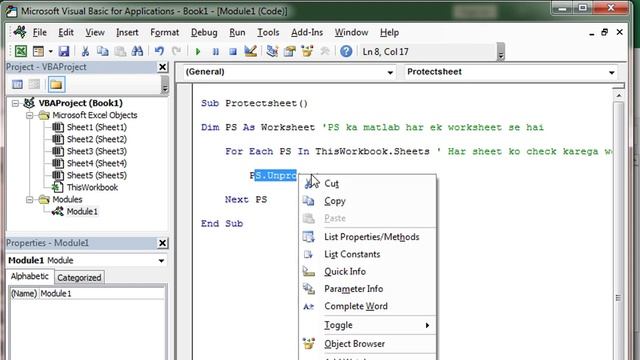Screen dimensions: 640x360
Task: Switch to the Alphabetic properties tab
Action: point(30,277)
